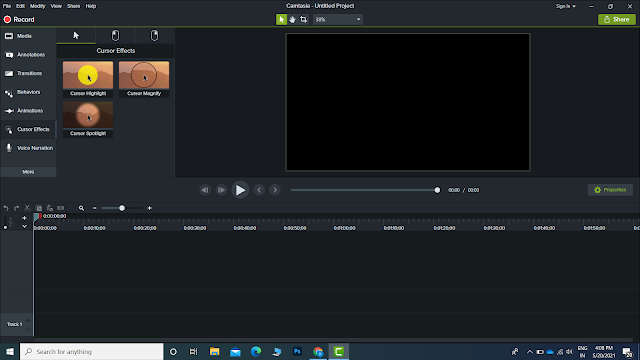Open the Transitions panel
This screenshot has height=360, width=640.
(x=28, y=73)
